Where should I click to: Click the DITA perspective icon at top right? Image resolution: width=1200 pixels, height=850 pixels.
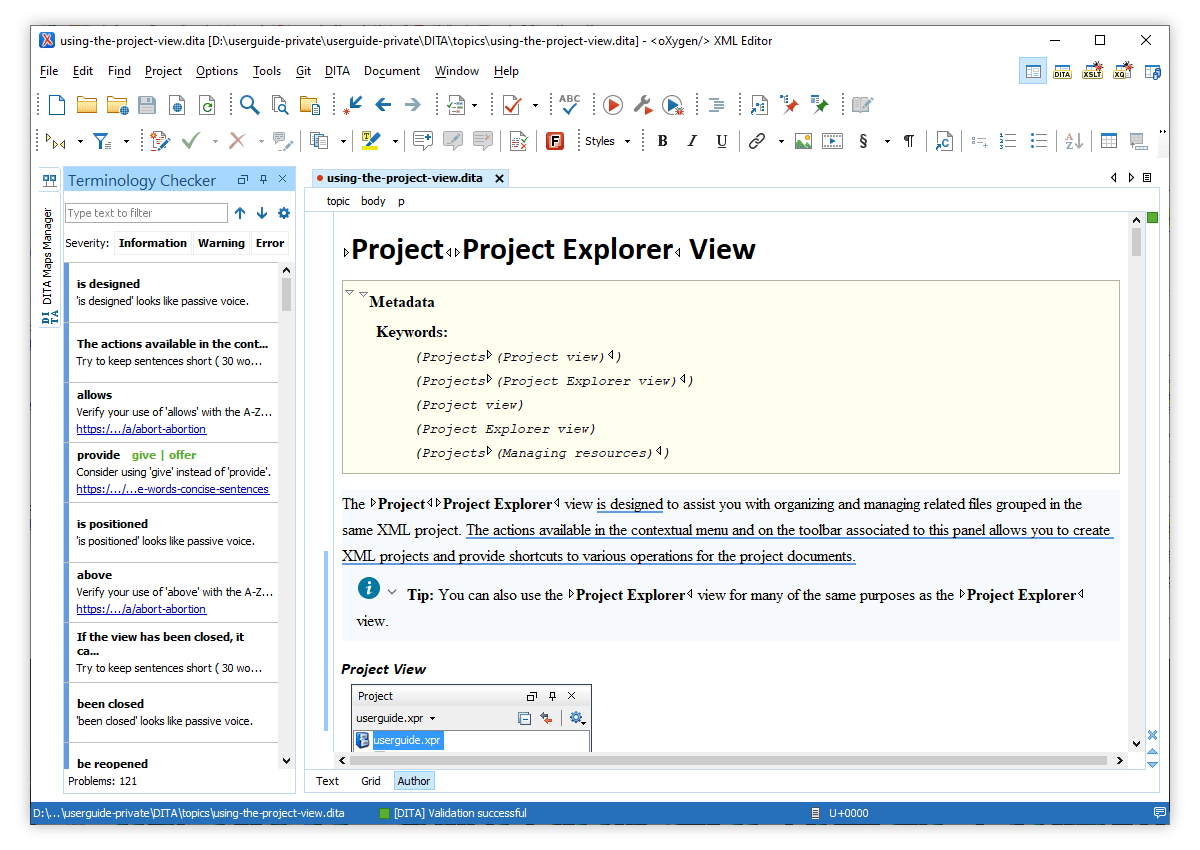[x=1062, y=71]
